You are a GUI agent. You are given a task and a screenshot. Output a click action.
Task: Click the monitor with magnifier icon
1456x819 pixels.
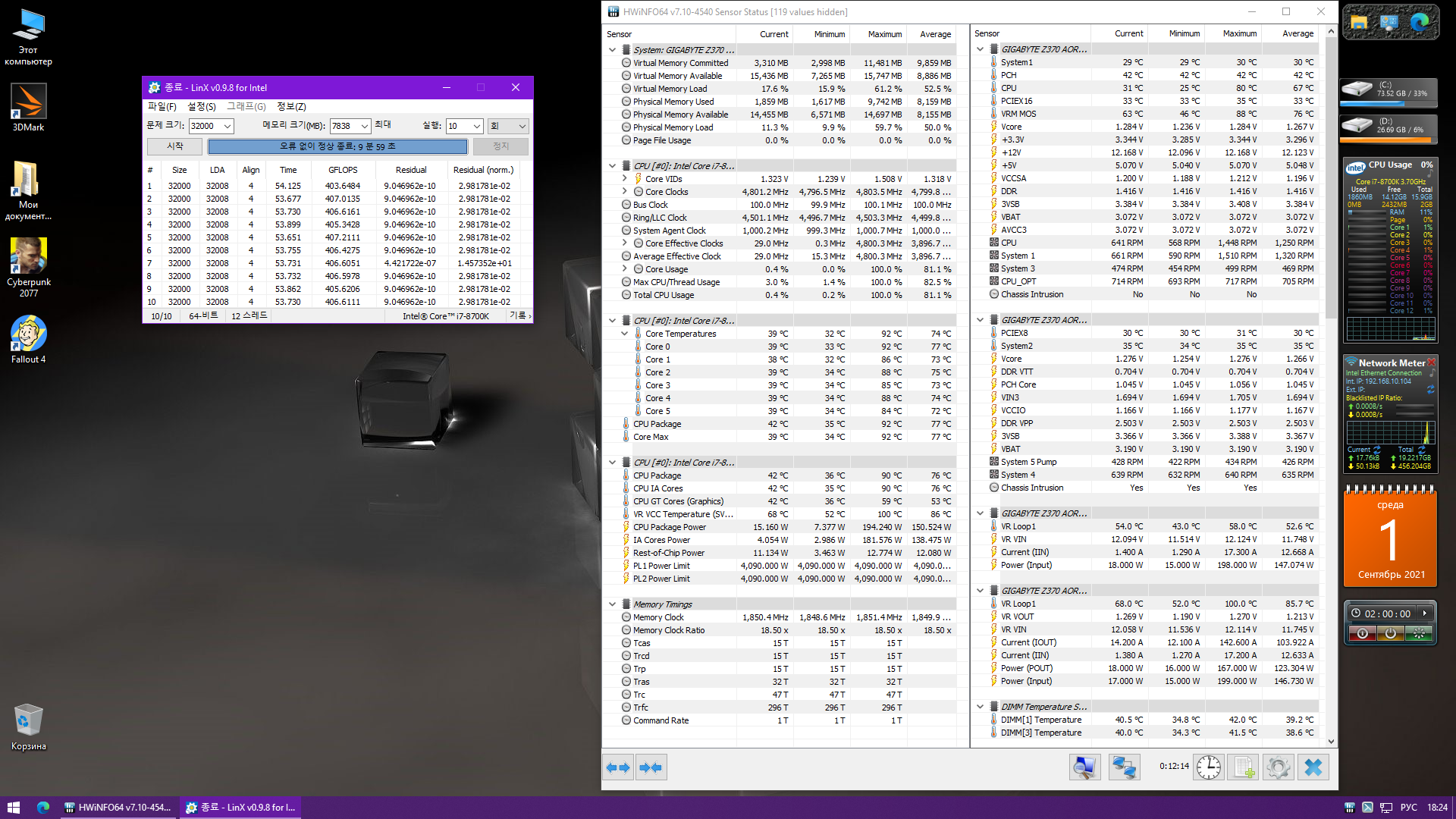pos(1084,767)
